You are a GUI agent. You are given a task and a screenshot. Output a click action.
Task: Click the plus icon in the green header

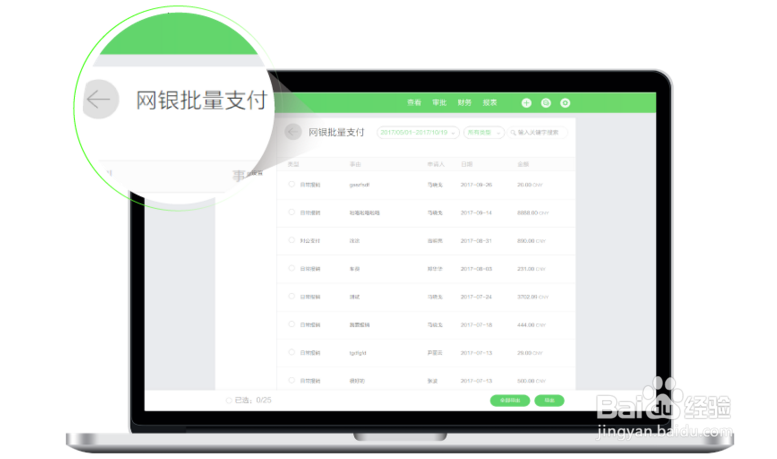pos(526,103)
